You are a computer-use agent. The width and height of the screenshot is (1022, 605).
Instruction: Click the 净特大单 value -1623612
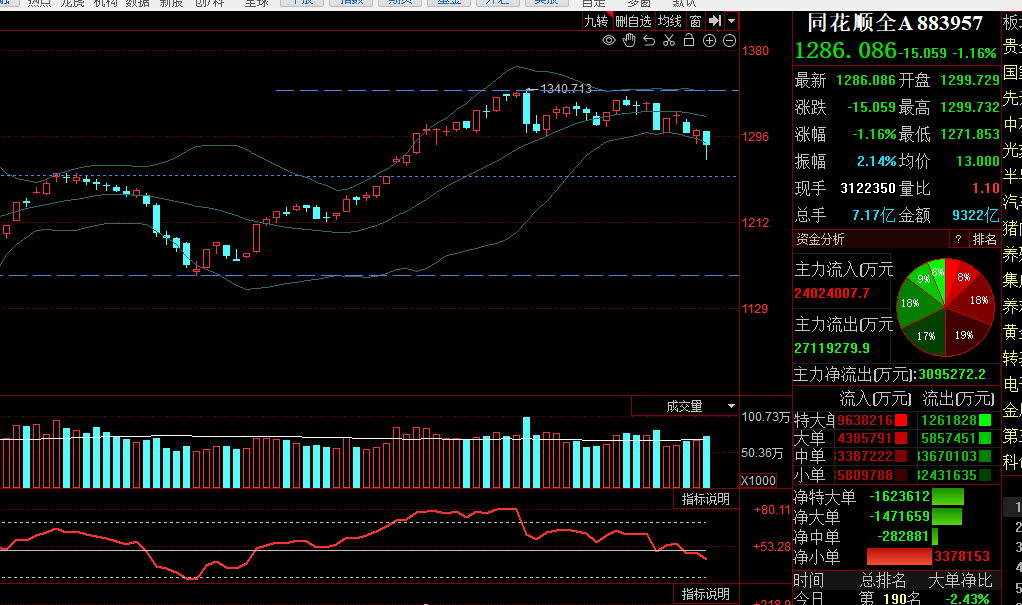tap(899, 497)
